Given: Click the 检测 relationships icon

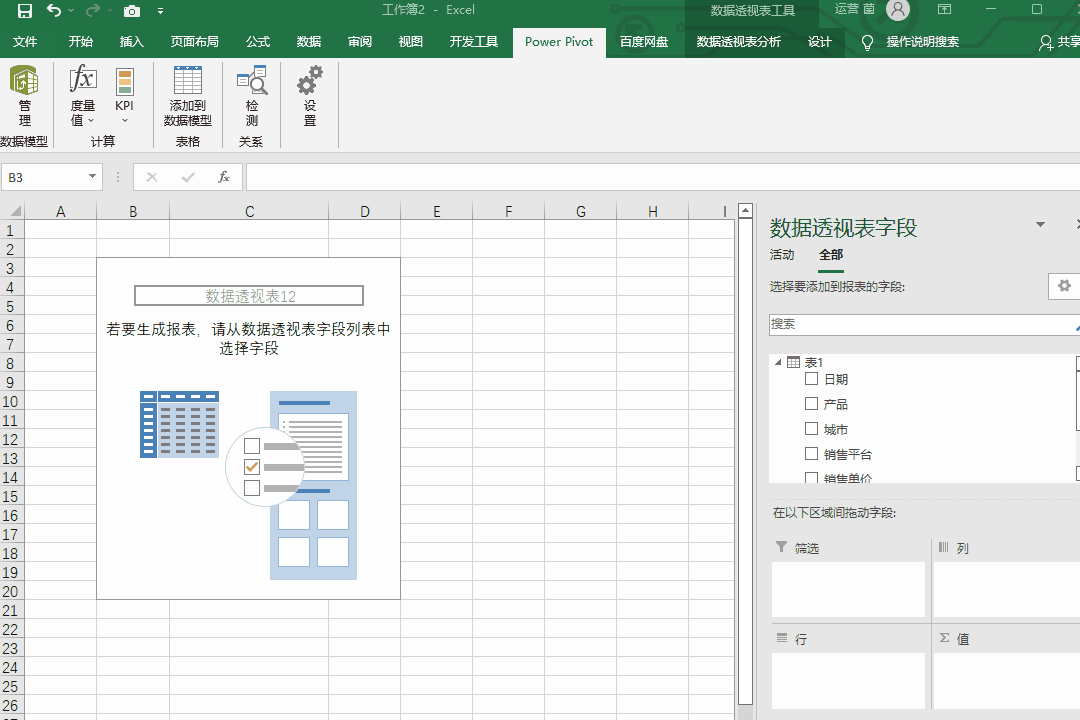Looking at the screenshot, I should [x=251, y=81].
